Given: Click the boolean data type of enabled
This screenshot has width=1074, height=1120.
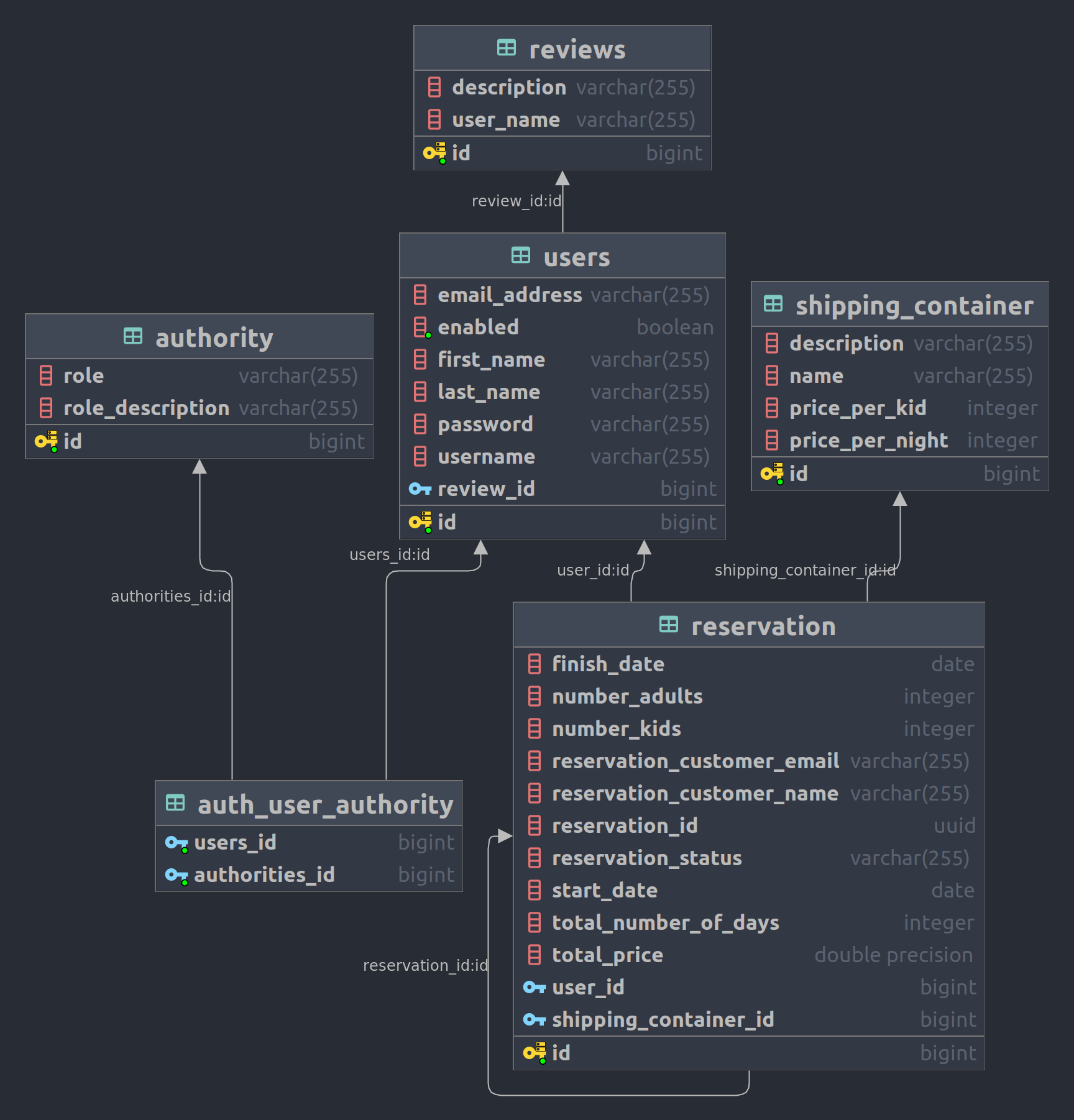Looking at the screenshot, I should tap(675, 327).
